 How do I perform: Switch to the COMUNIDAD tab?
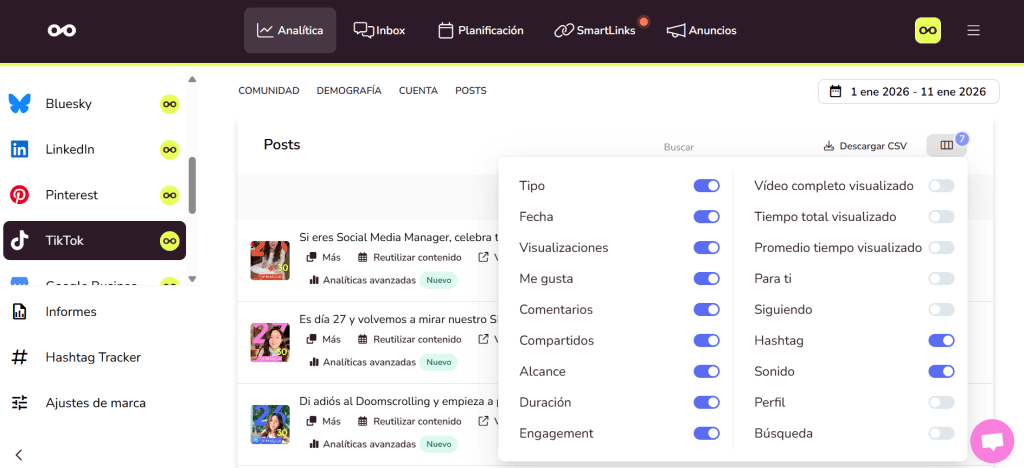pos(268,91)
